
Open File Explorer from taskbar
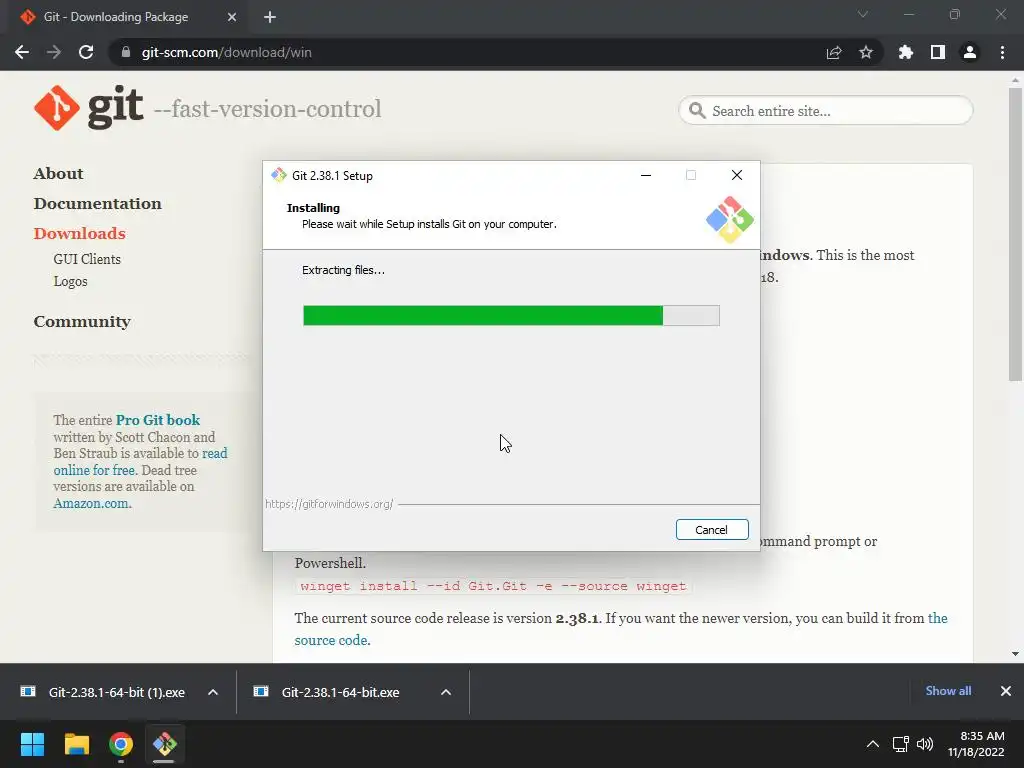click(76, 744)
